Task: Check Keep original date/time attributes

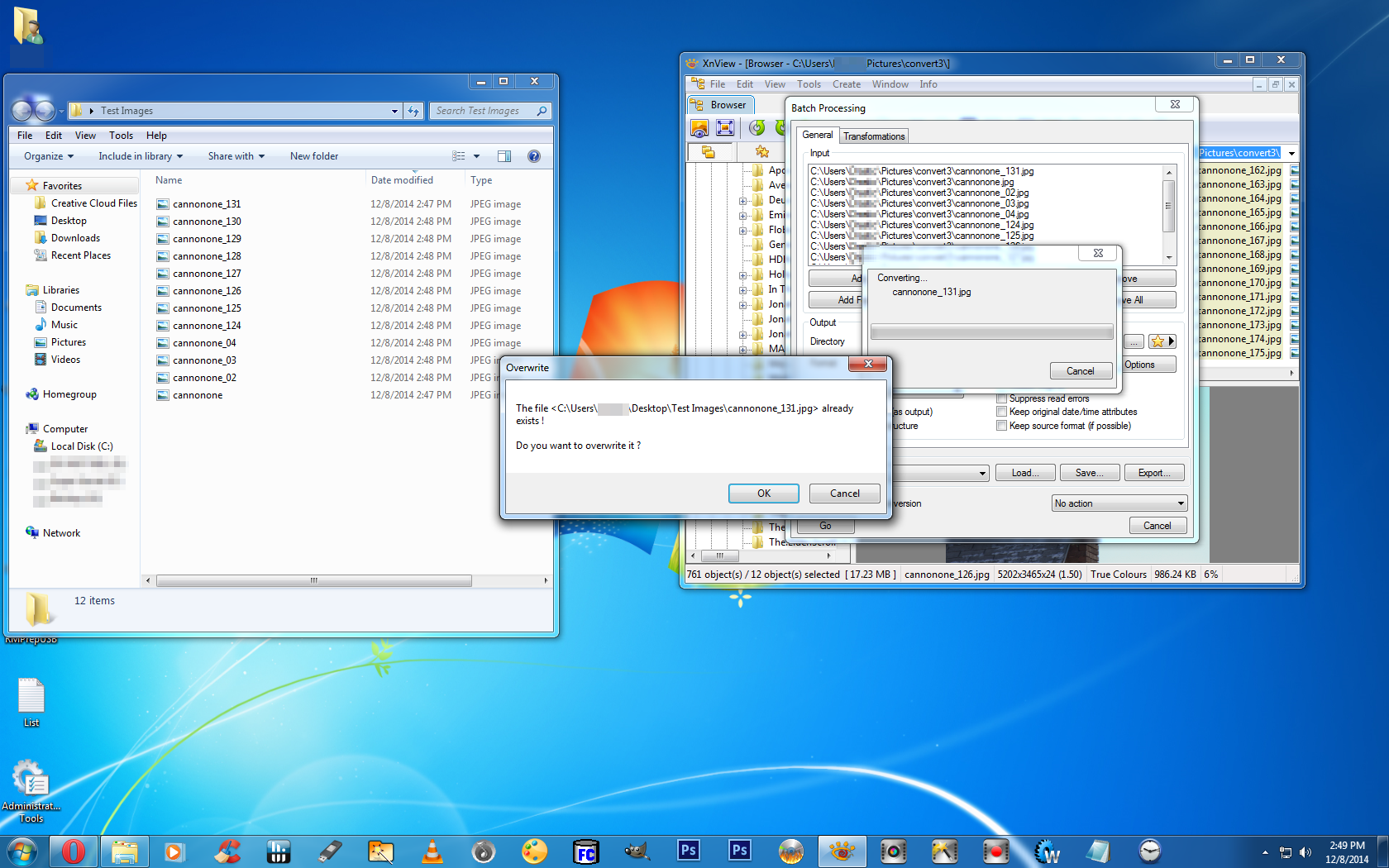Action: coord(1001,412)
